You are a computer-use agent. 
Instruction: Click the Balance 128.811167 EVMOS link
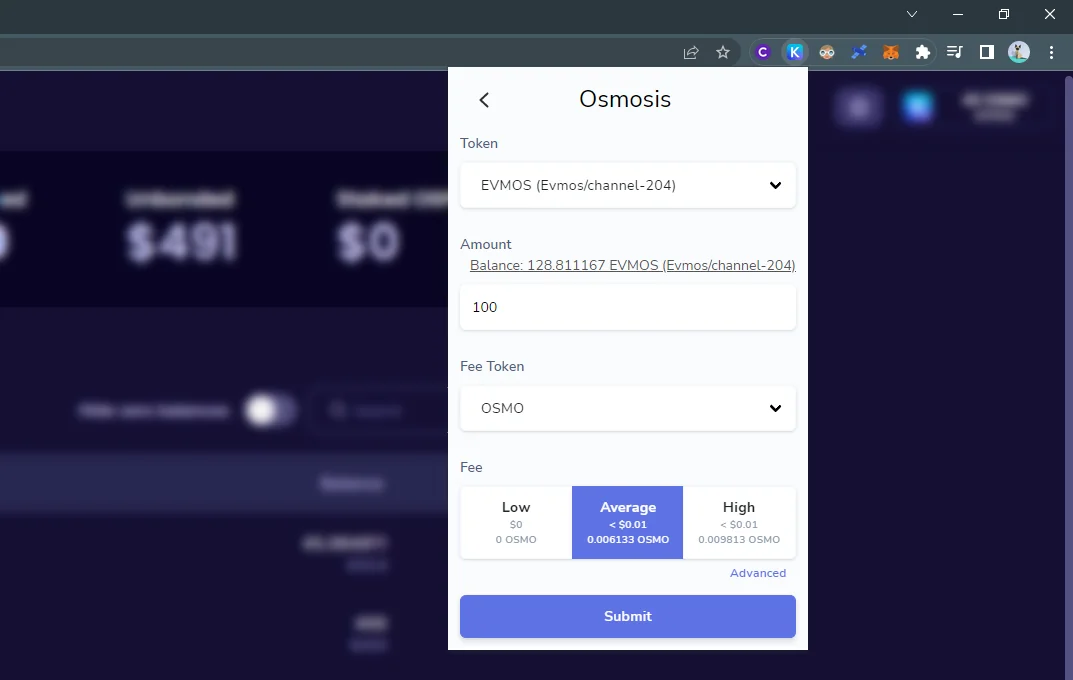coord(632,265)
